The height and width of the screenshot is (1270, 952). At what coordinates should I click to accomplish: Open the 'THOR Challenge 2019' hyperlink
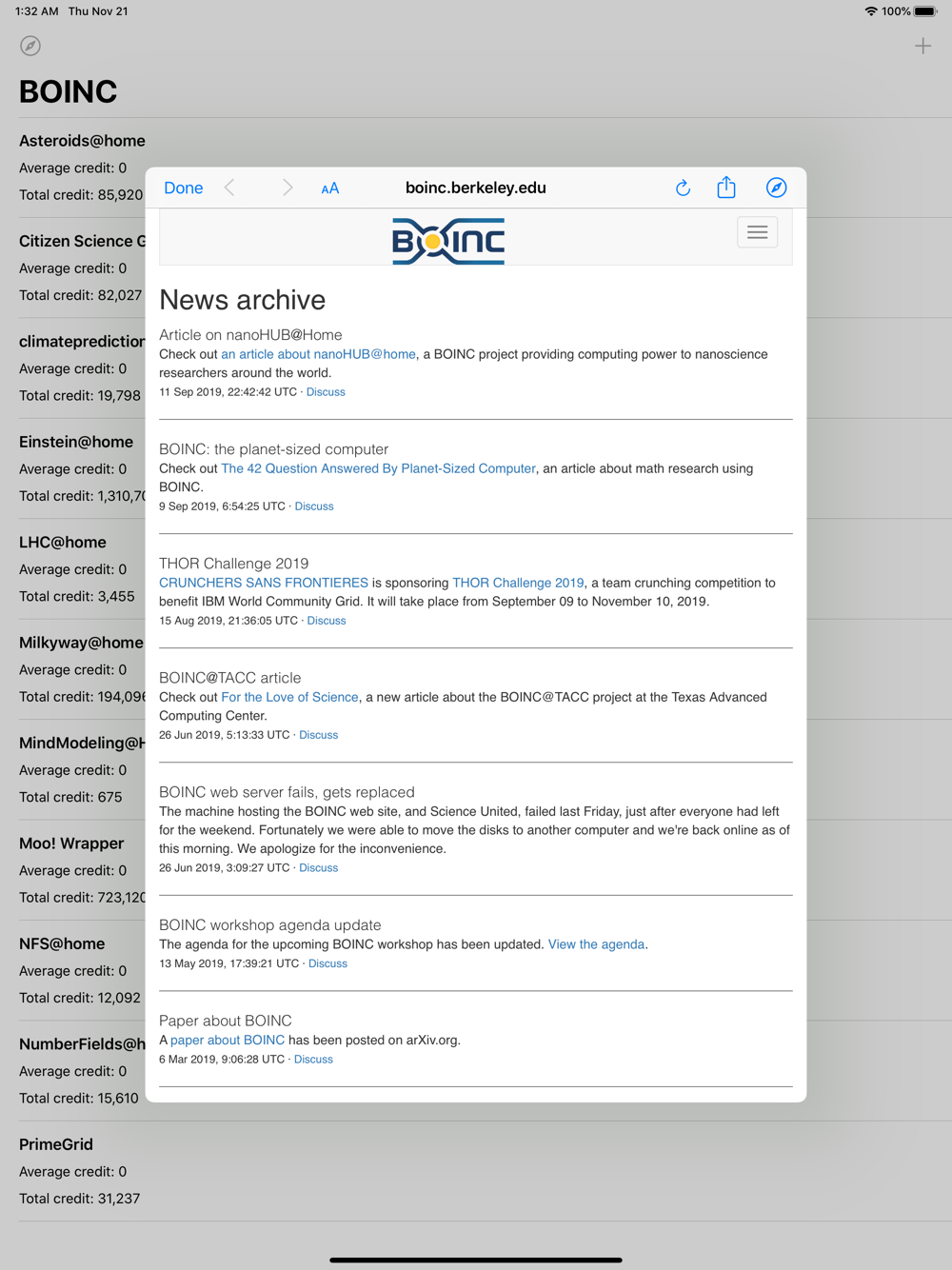coord(519,583)
